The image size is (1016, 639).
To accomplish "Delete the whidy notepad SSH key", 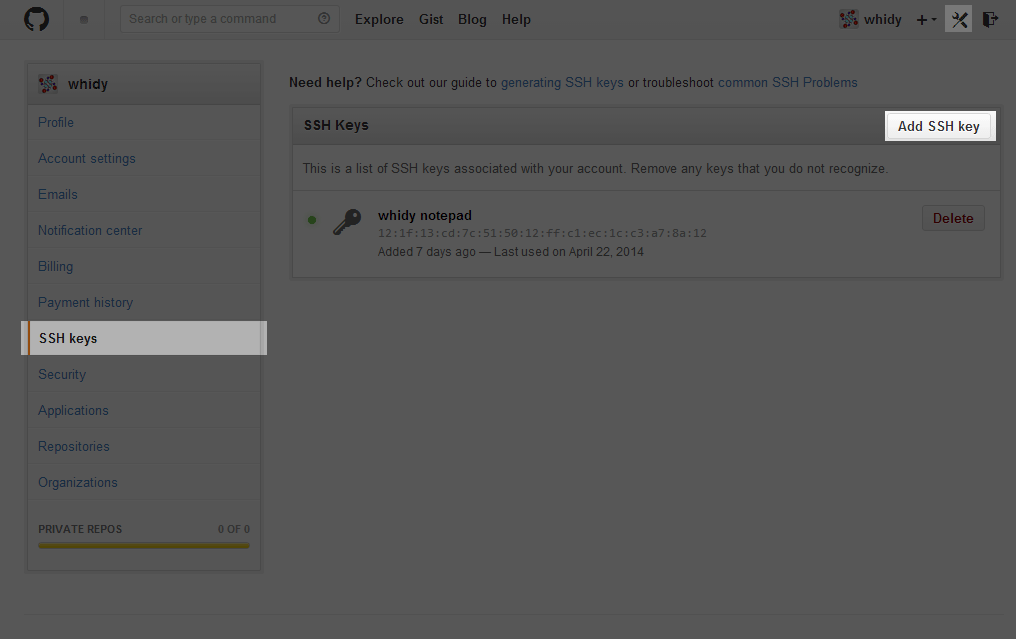I will click(x=952, y=217).
